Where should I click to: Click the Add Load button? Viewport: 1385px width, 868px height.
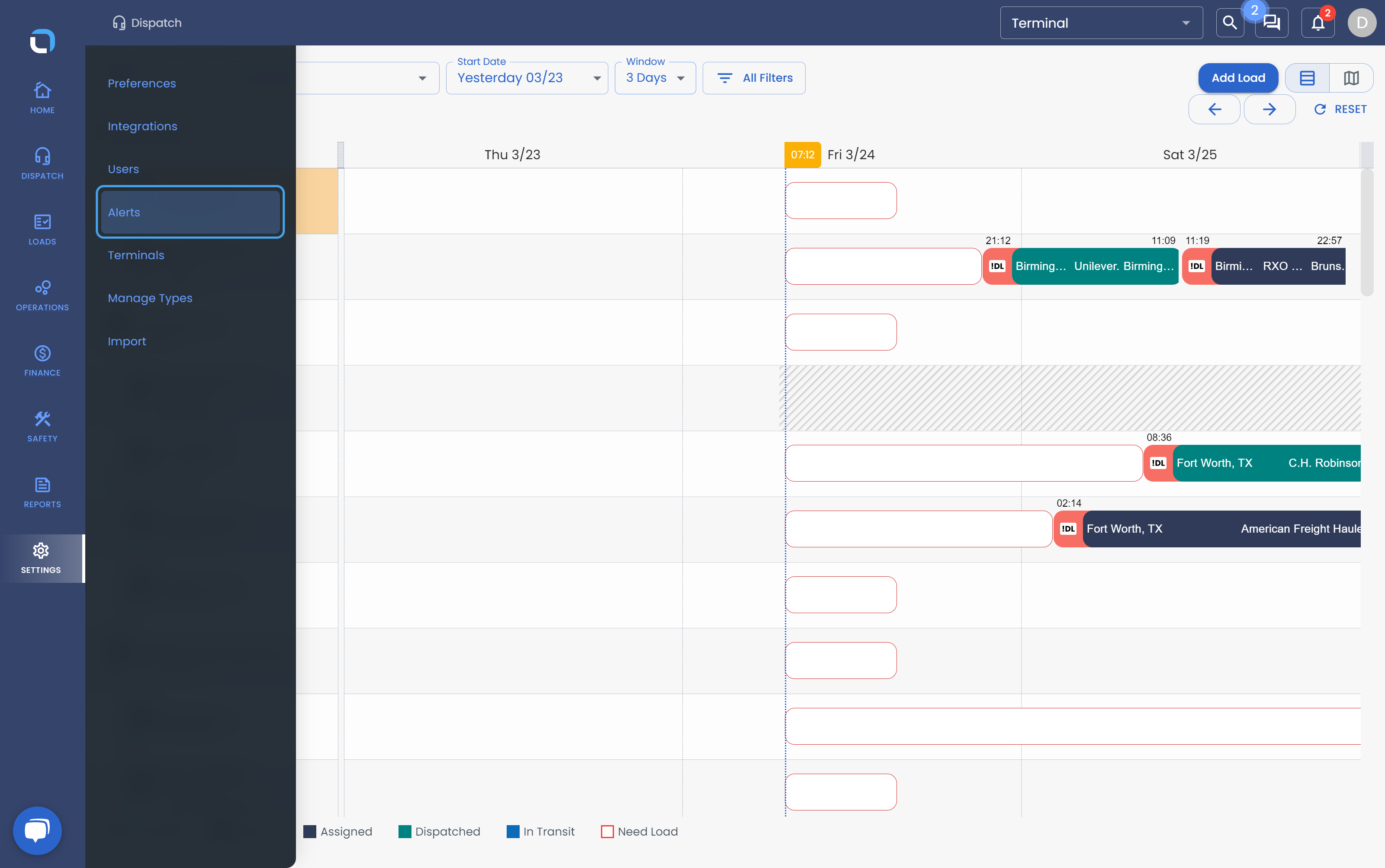tap(1238, 78)
